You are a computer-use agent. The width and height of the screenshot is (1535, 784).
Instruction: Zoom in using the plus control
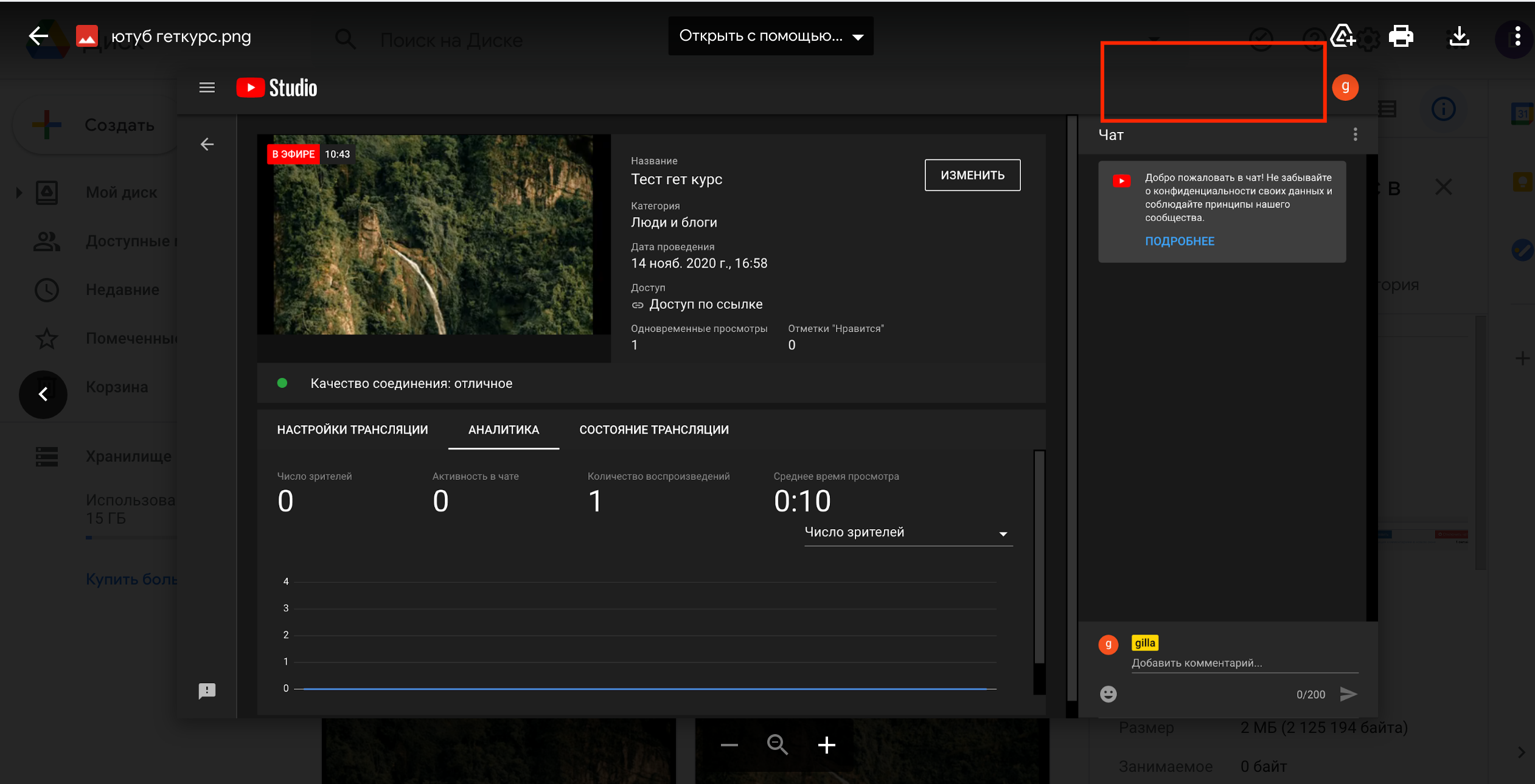click(826, 744)
